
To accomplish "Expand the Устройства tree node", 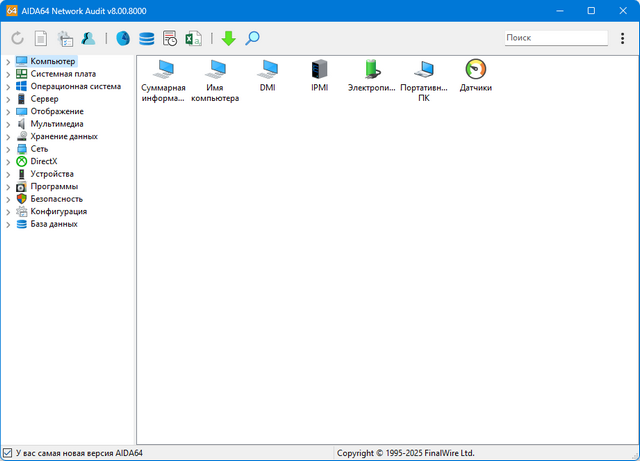I will pyautogui.click(x=8, y=174).
